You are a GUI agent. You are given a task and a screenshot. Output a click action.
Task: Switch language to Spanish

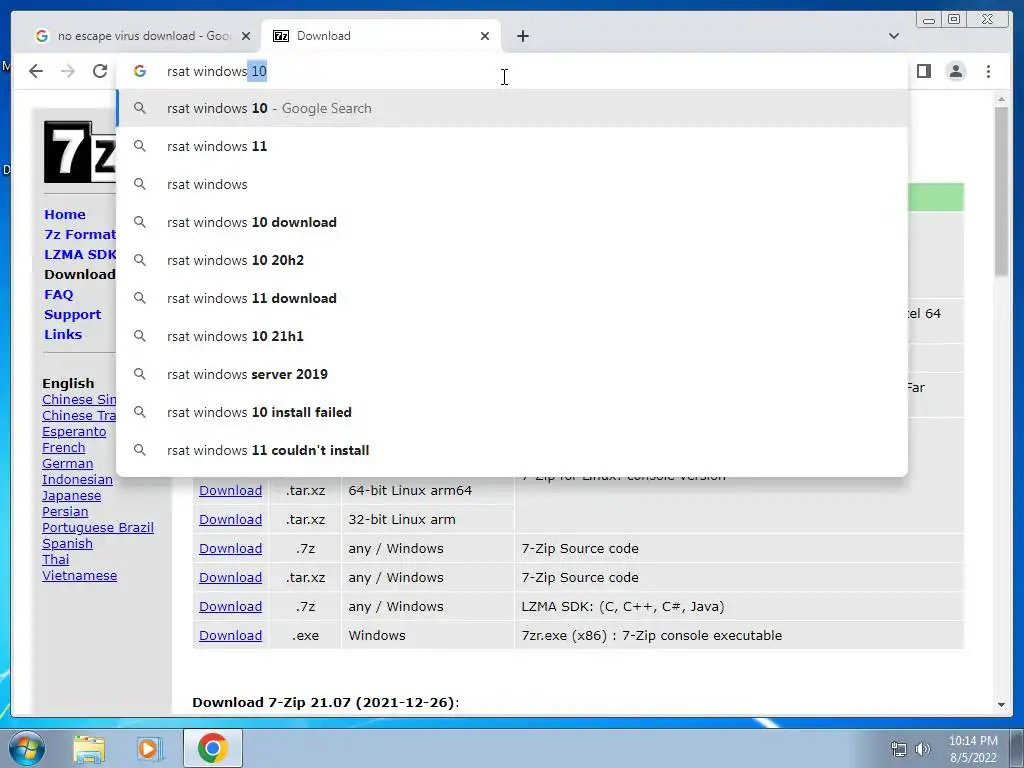67,543
